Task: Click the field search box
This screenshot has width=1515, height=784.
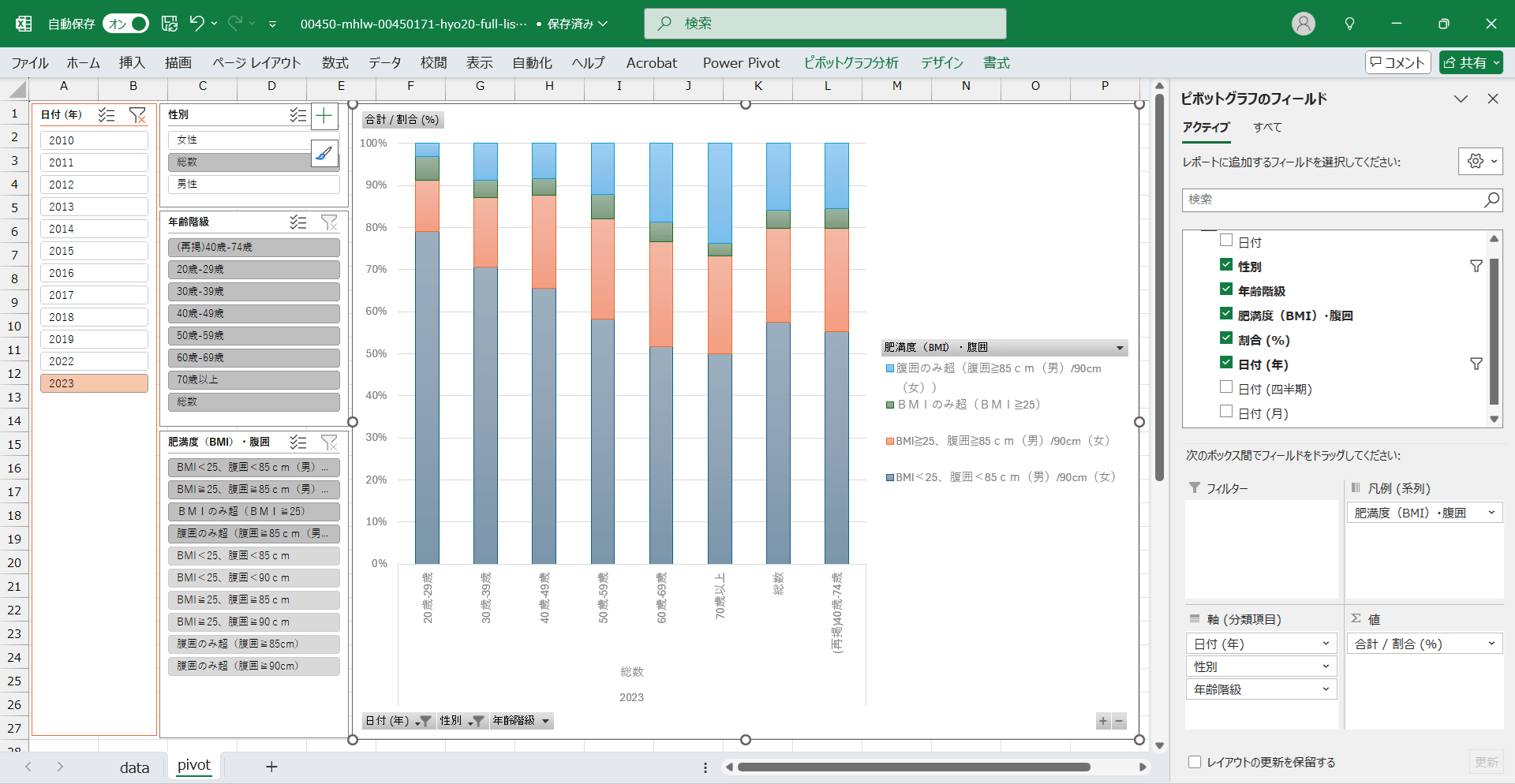Action: (1334, 200)
